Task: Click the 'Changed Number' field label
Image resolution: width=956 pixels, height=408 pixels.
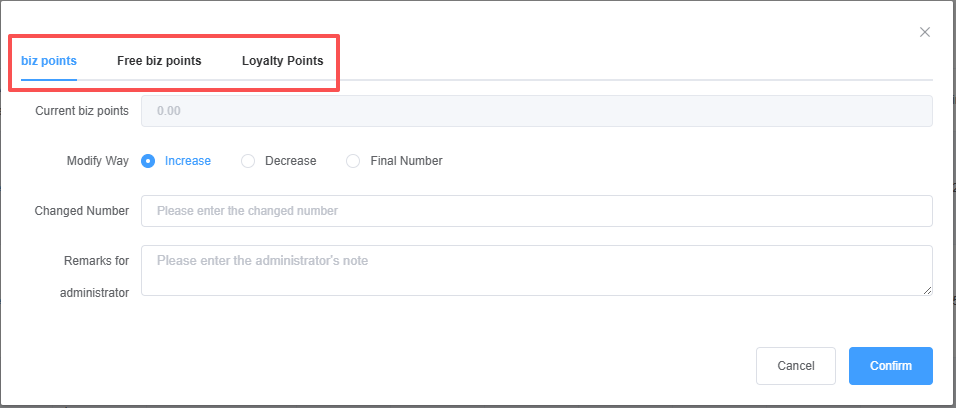Action: tap(81, 211)
